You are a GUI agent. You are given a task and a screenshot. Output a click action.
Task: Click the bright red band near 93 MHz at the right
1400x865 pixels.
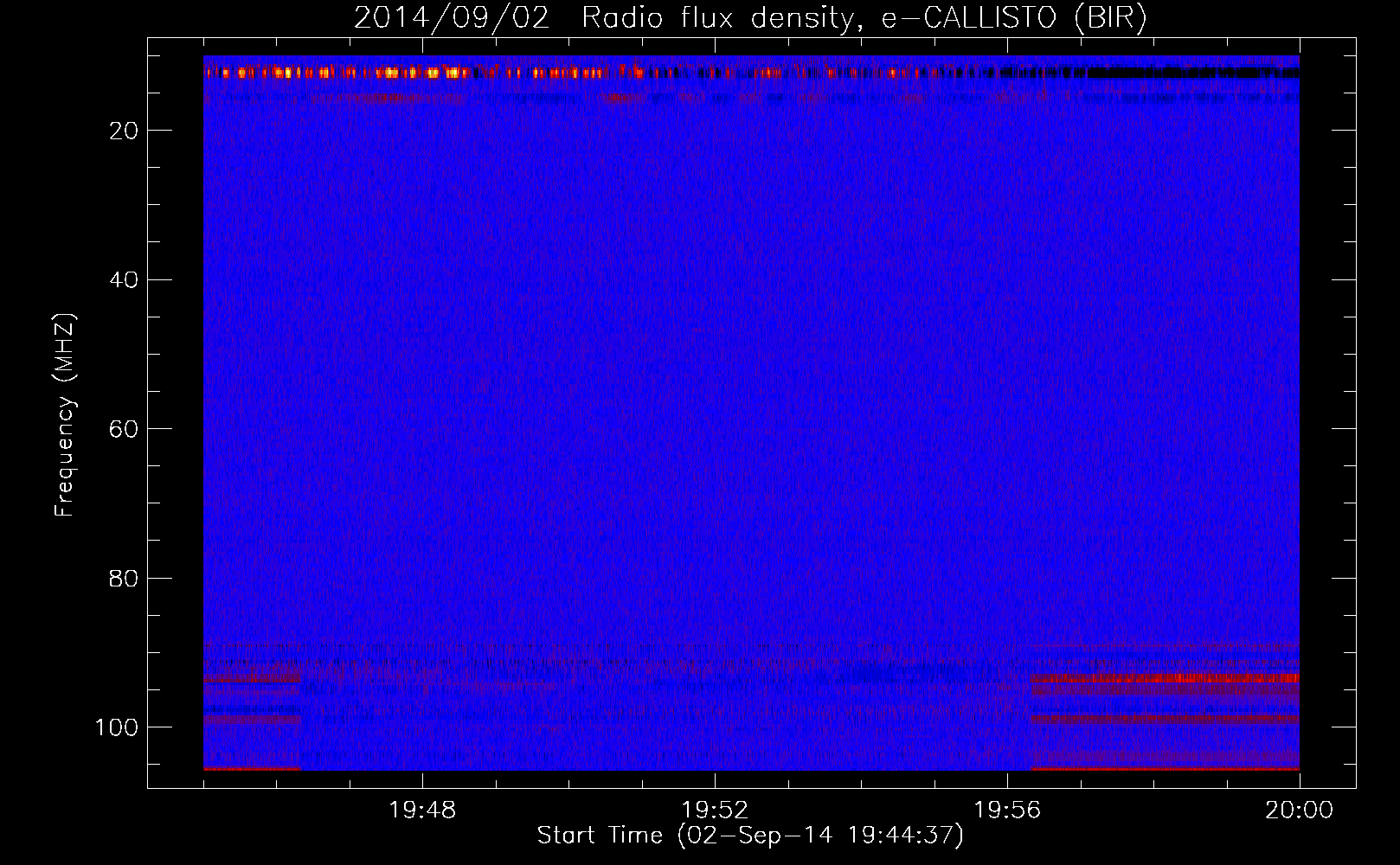tap(1165, 679)
